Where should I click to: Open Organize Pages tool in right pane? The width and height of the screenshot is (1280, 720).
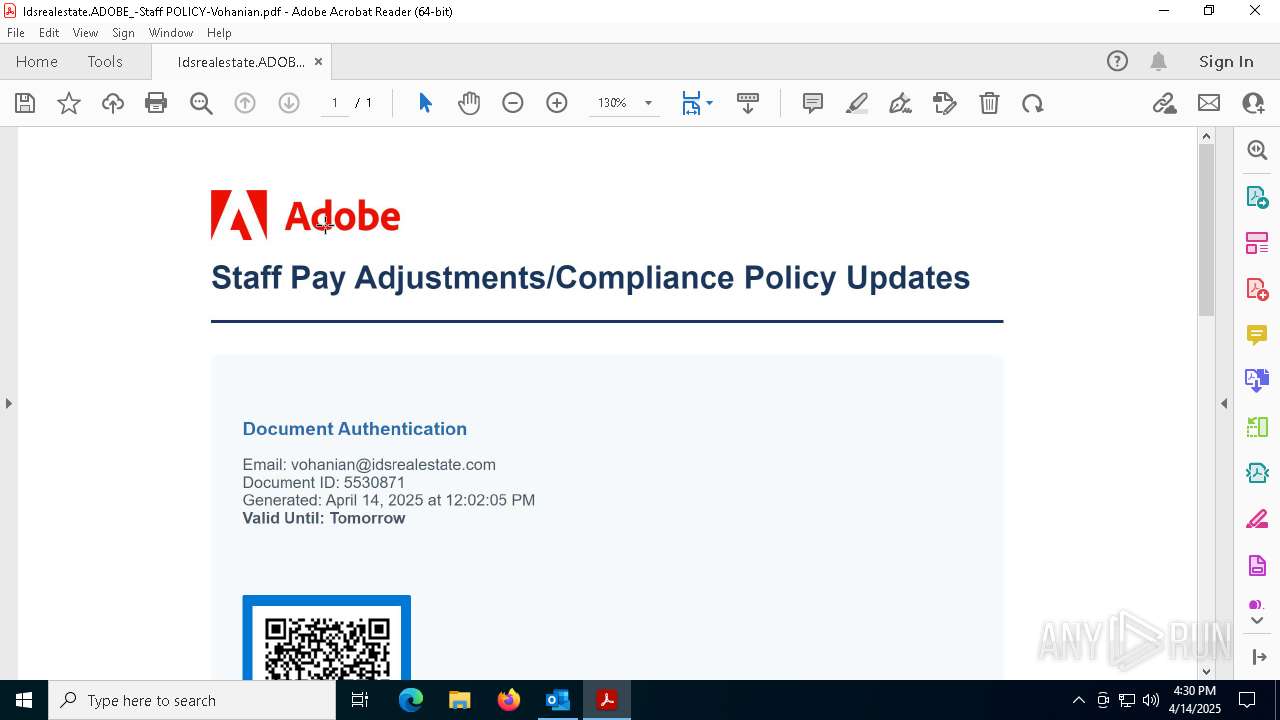pos(1257,243)
